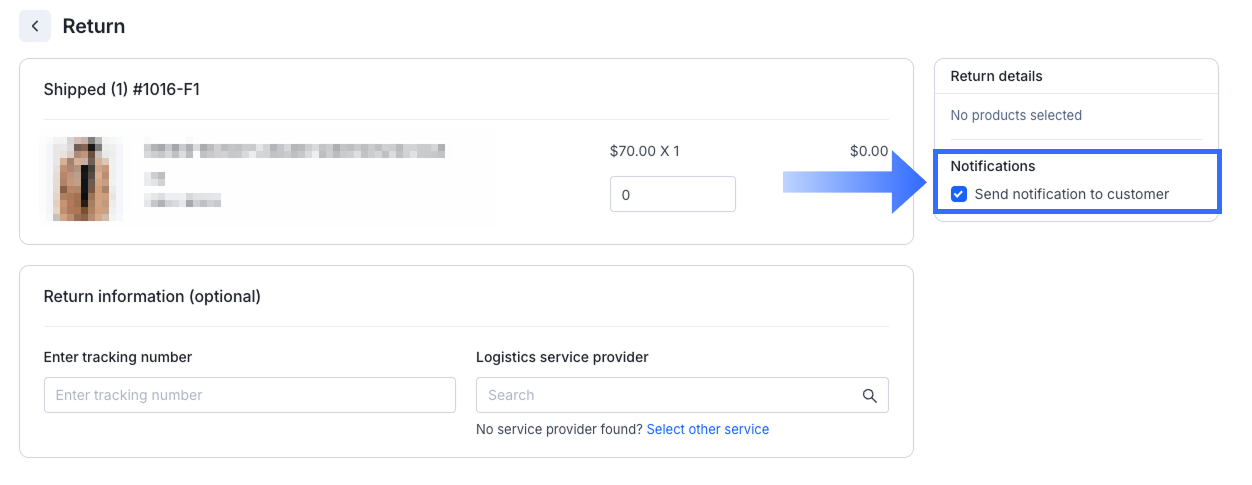Focus the return quantity input field
The height and width of the screenshot is (485, 1252).
(x=672, y=194)
